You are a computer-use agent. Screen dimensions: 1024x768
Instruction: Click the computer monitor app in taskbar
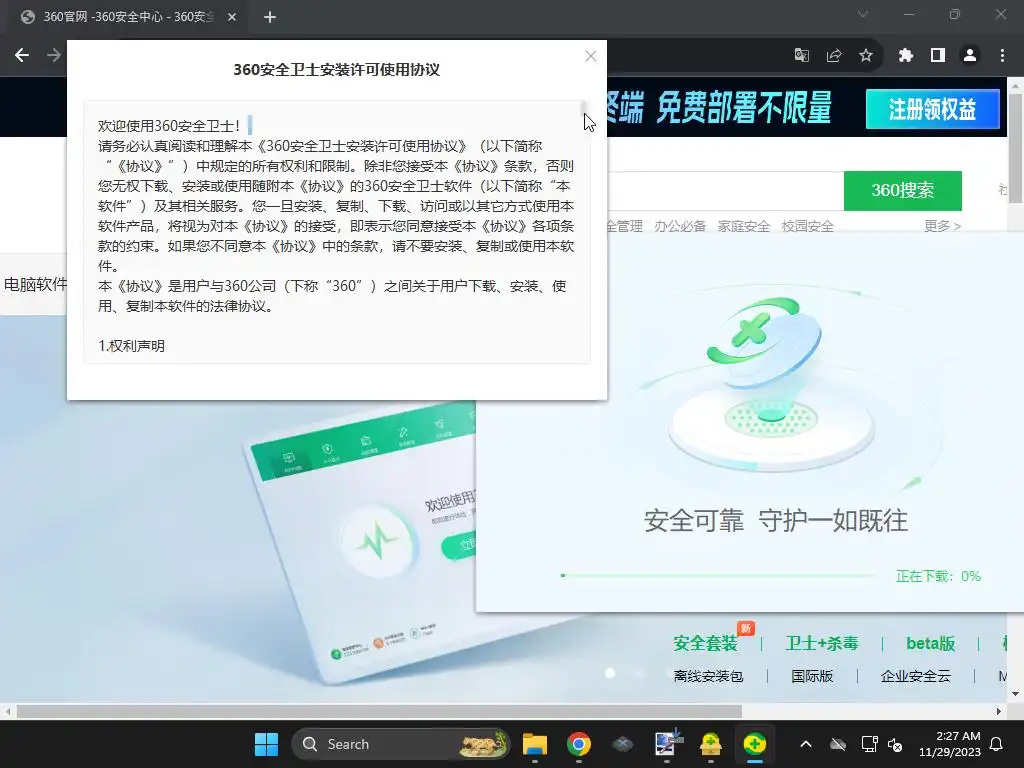[667, 744]
